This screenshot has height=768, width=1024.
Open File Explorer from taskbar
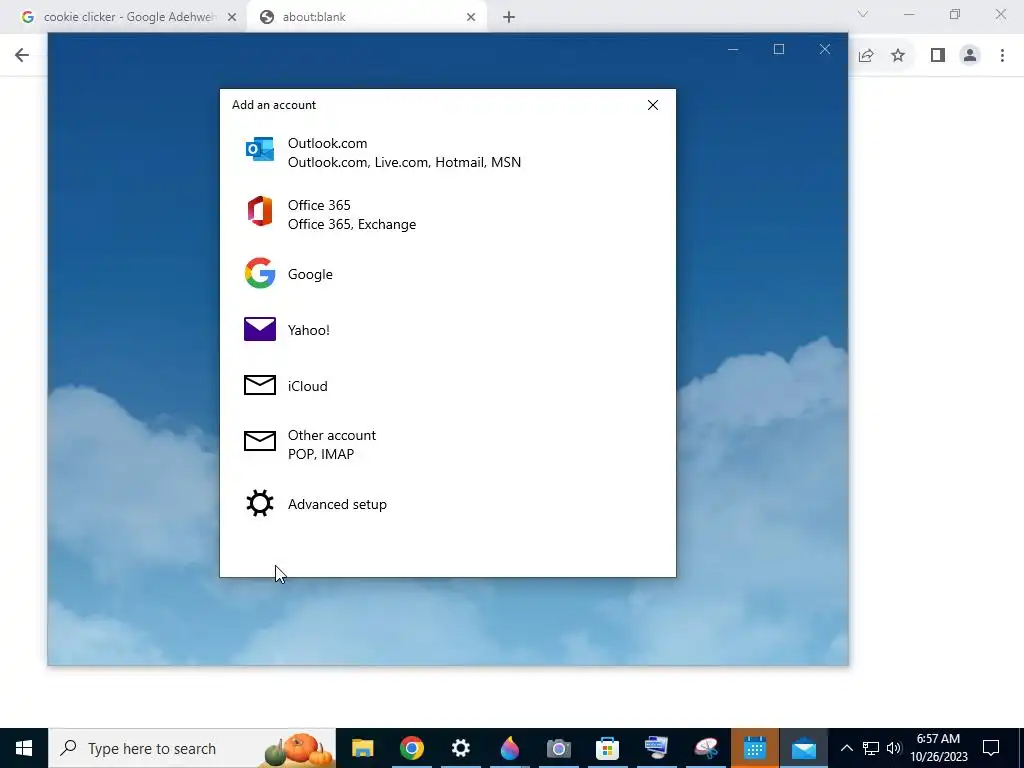[x=362, y=748]
